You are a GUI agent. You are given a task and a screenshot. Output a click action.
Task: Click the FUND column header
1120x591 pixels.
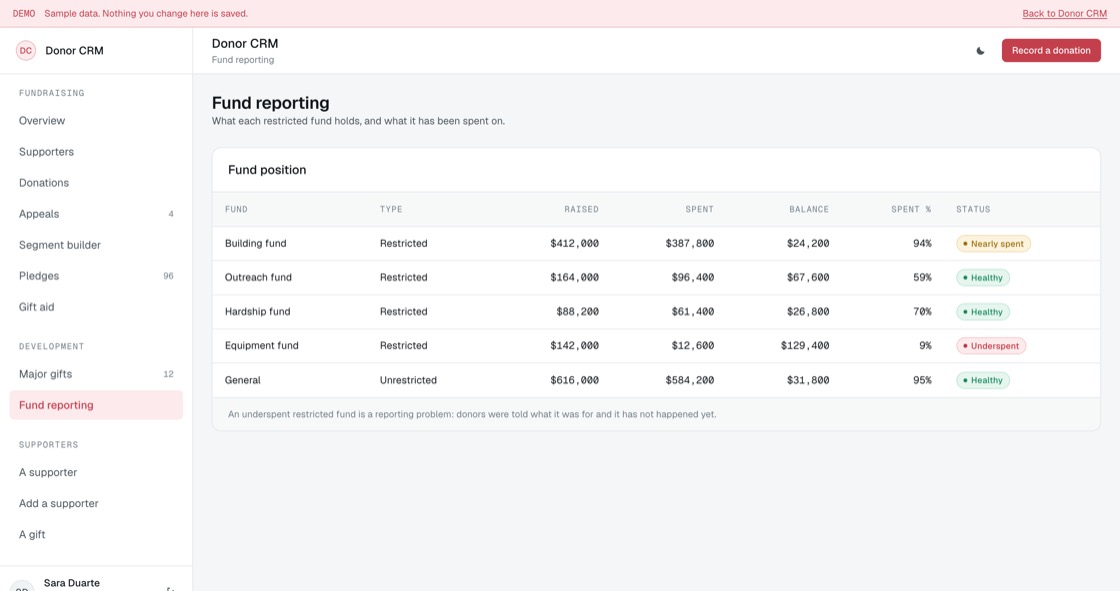pyautogui.click(x=236, y=209)
